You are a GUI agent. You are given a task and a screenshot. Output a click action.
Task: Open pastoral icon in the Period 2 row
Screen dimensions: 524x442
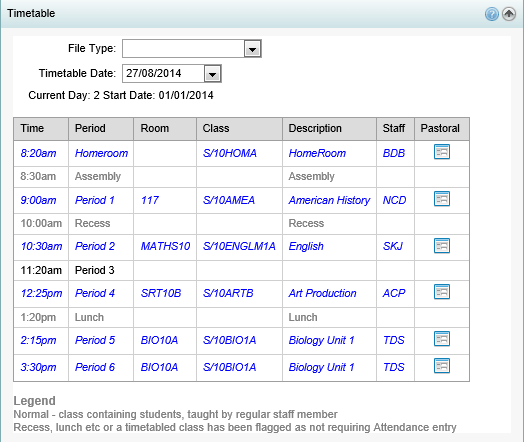coord(442,246)
